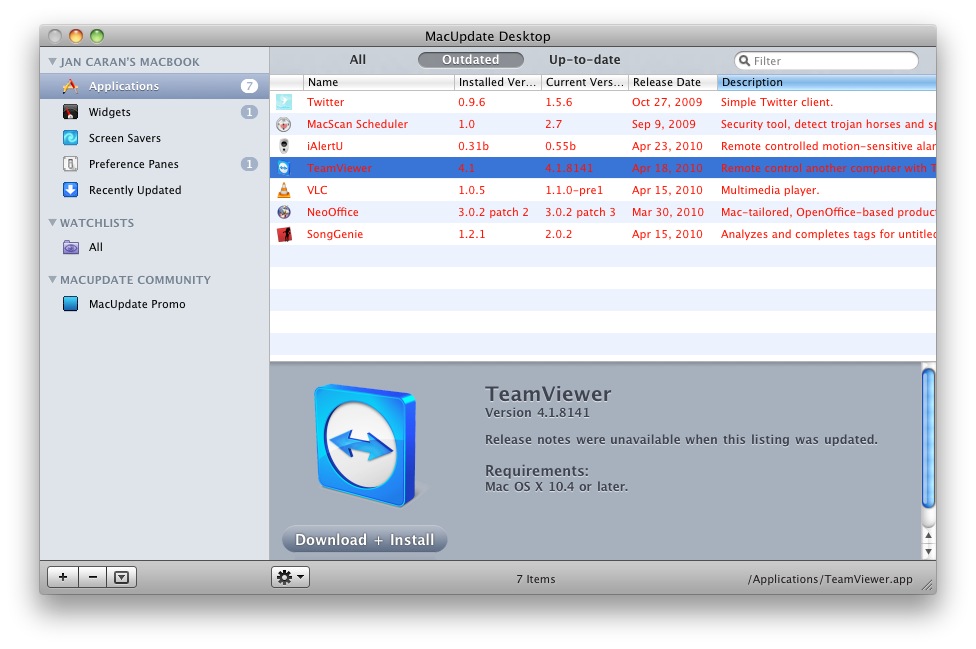This screenshot has width=976, height=649.
Task: Sort by Installed Version column header
Action: click(x=498, y=82)
